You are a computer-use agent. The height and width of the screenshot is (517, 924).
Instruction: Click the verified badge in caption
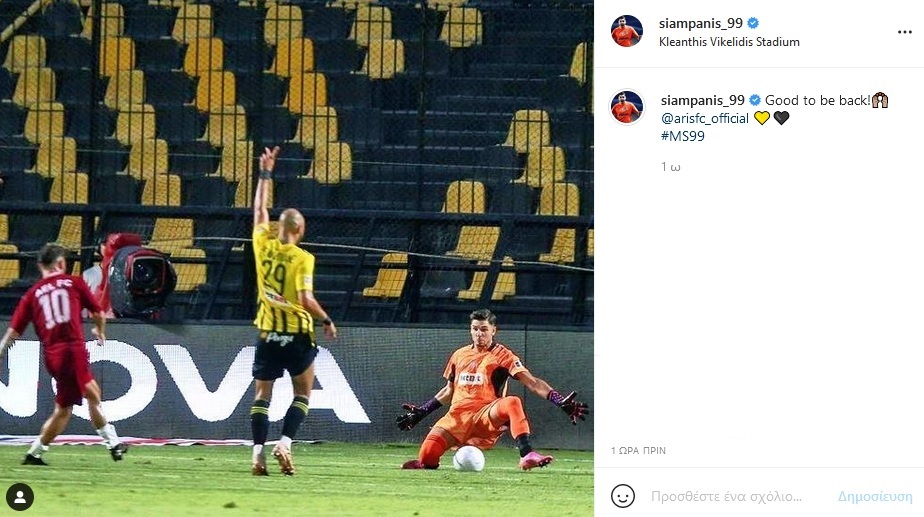click(x=754, y=100)
